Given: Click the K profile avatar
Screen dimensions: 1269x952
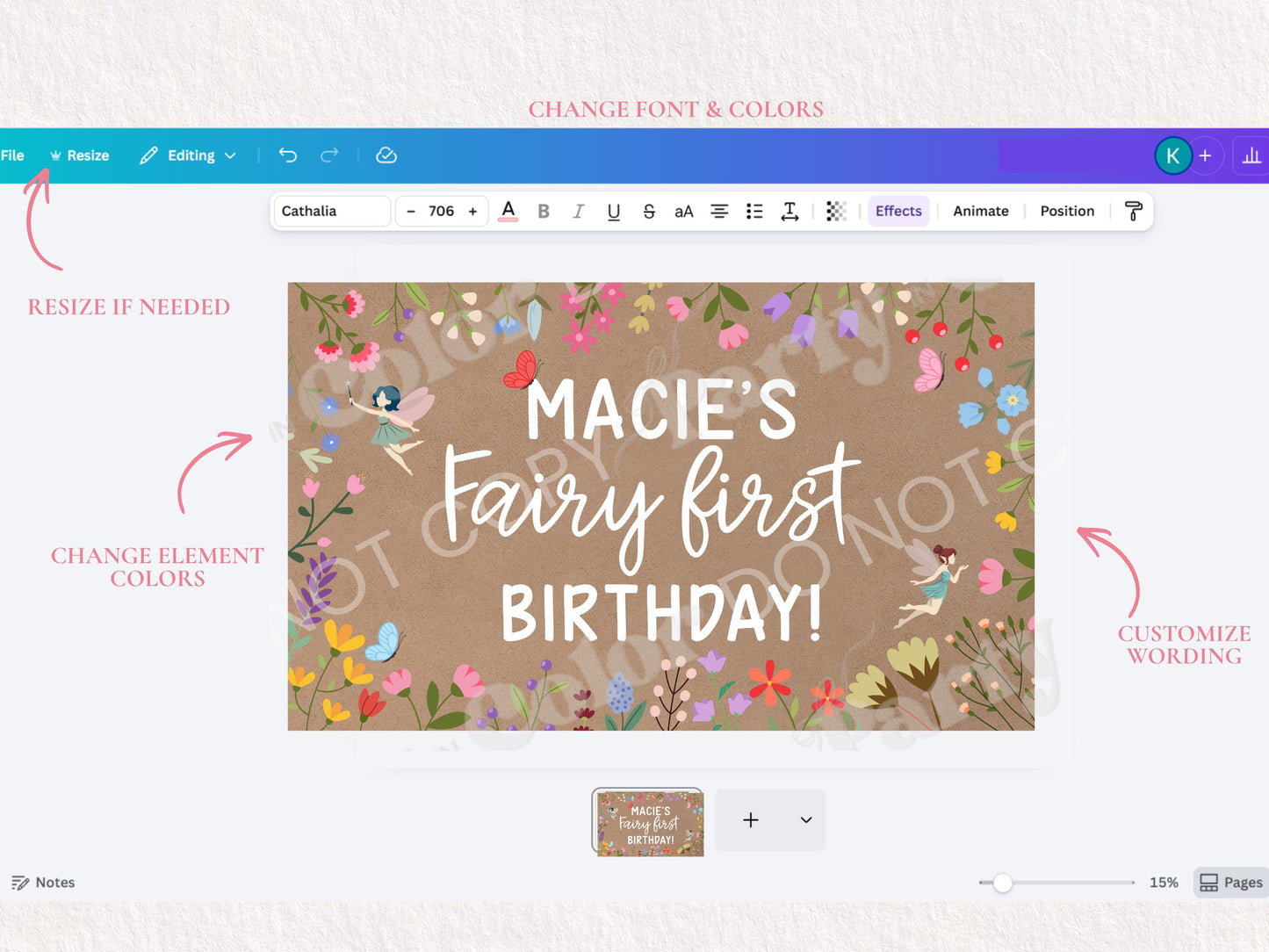Looking at the screenshot, I should [1172, 156].
